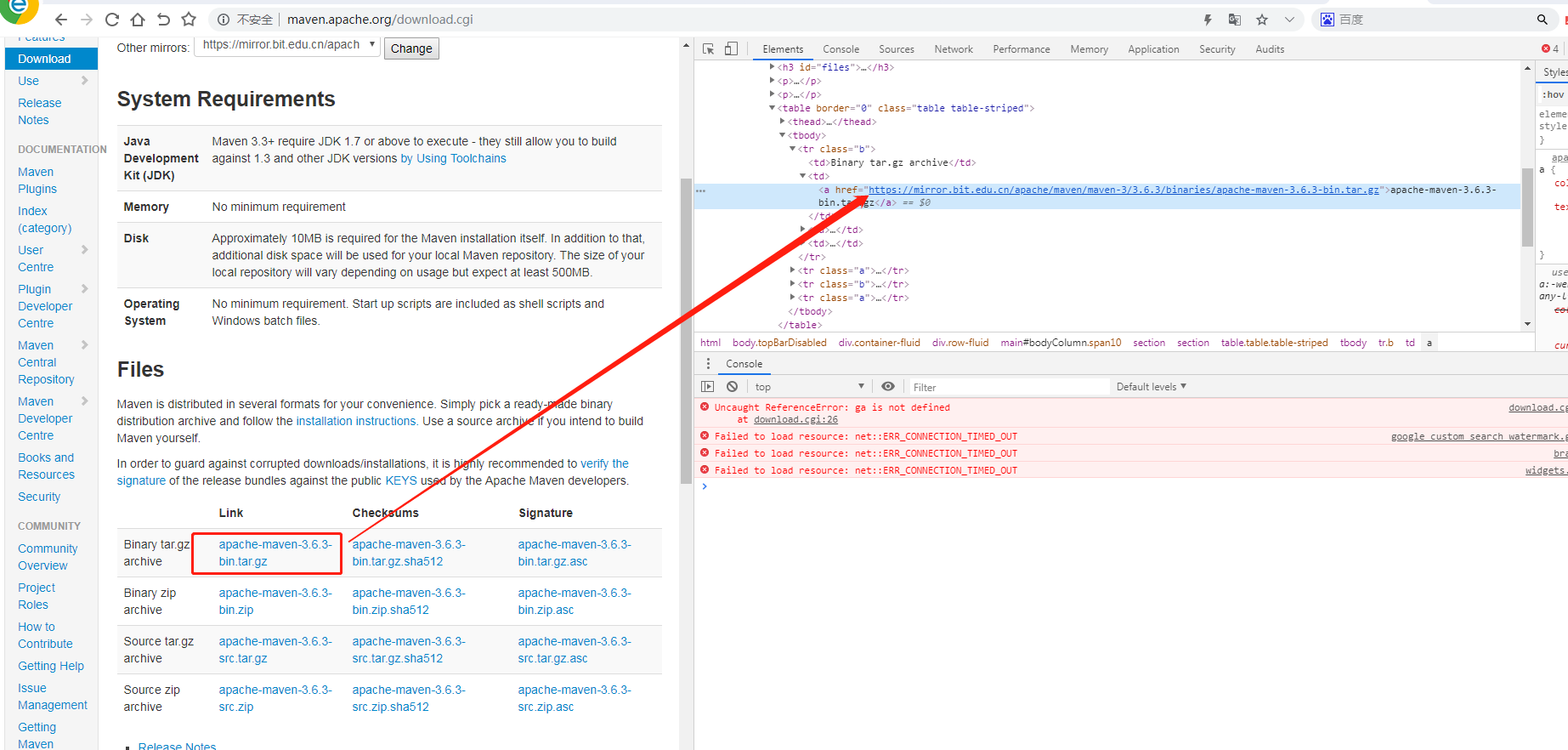Open the browser home page
This screenshot has width=1568, height=750.
point(137,20)
